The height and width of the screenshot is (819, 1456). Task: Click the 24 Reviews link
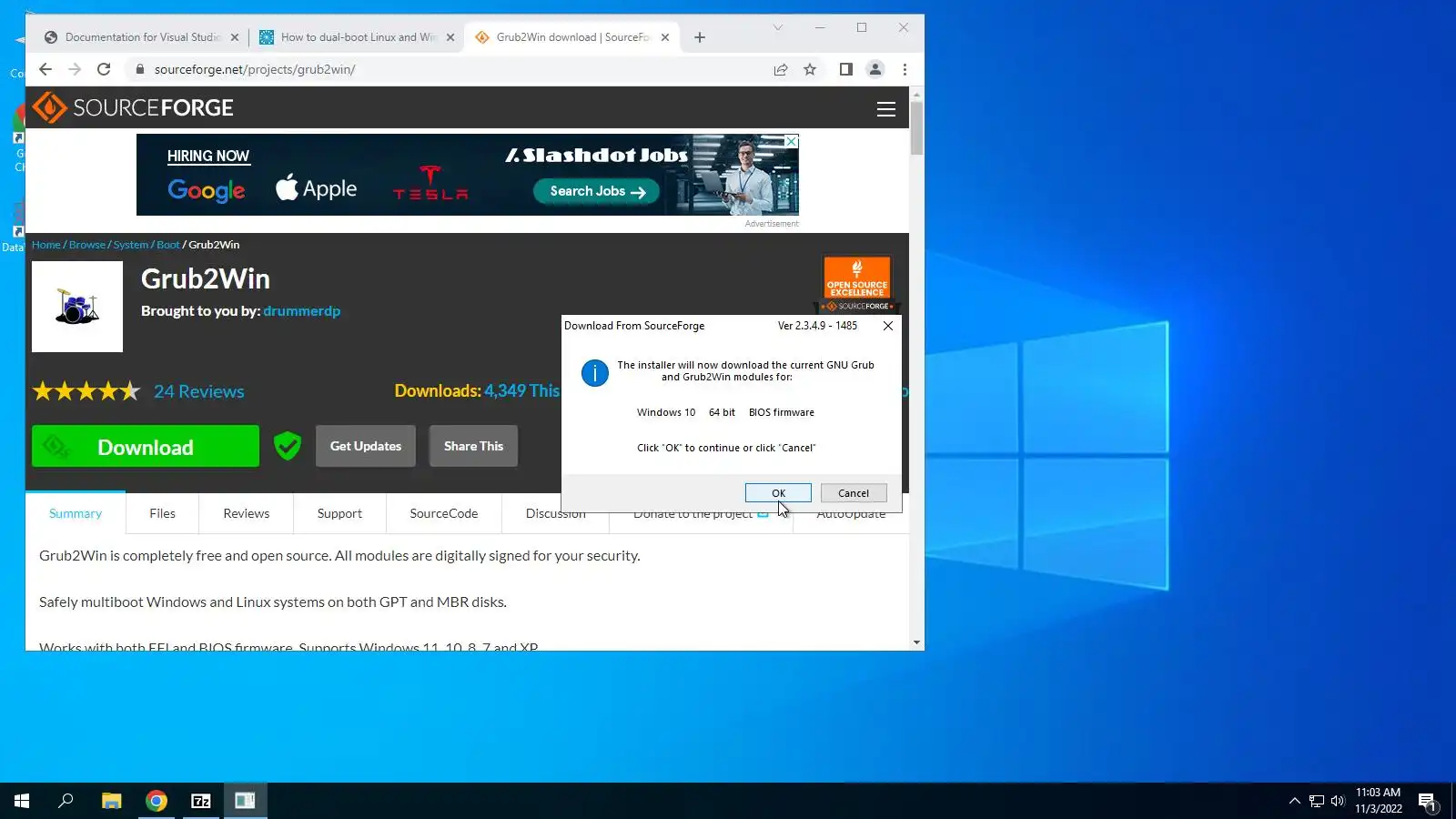coord(199,391)
